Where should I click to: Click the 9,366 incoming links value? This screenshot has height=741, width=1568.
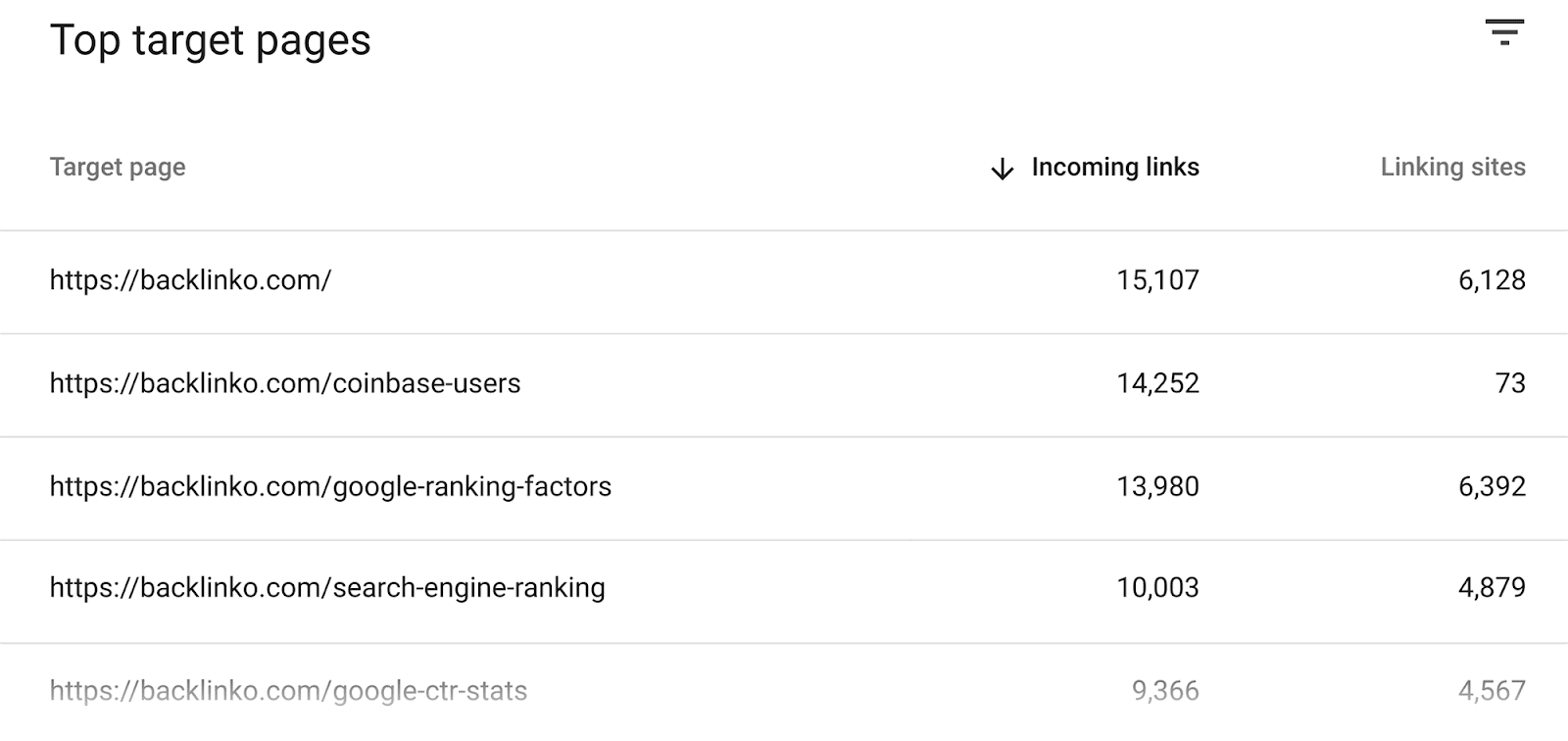coord(1165,691)
